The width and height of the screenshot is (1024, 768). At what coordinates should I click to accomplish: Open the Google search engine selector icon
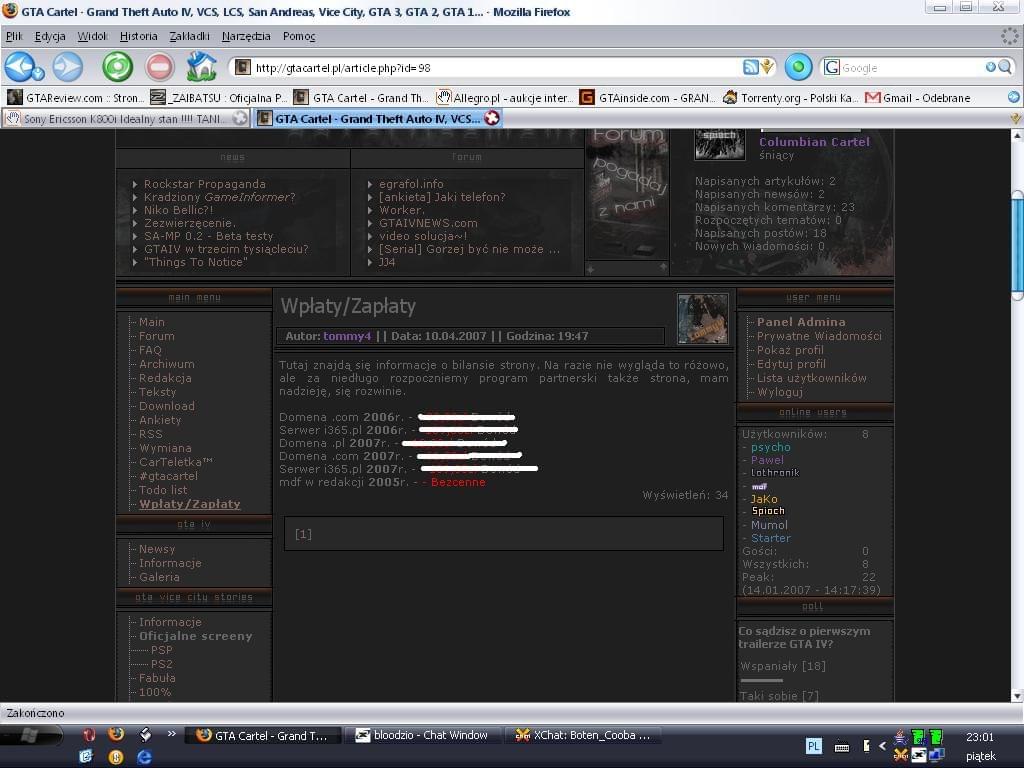click(x=831, y=67)
